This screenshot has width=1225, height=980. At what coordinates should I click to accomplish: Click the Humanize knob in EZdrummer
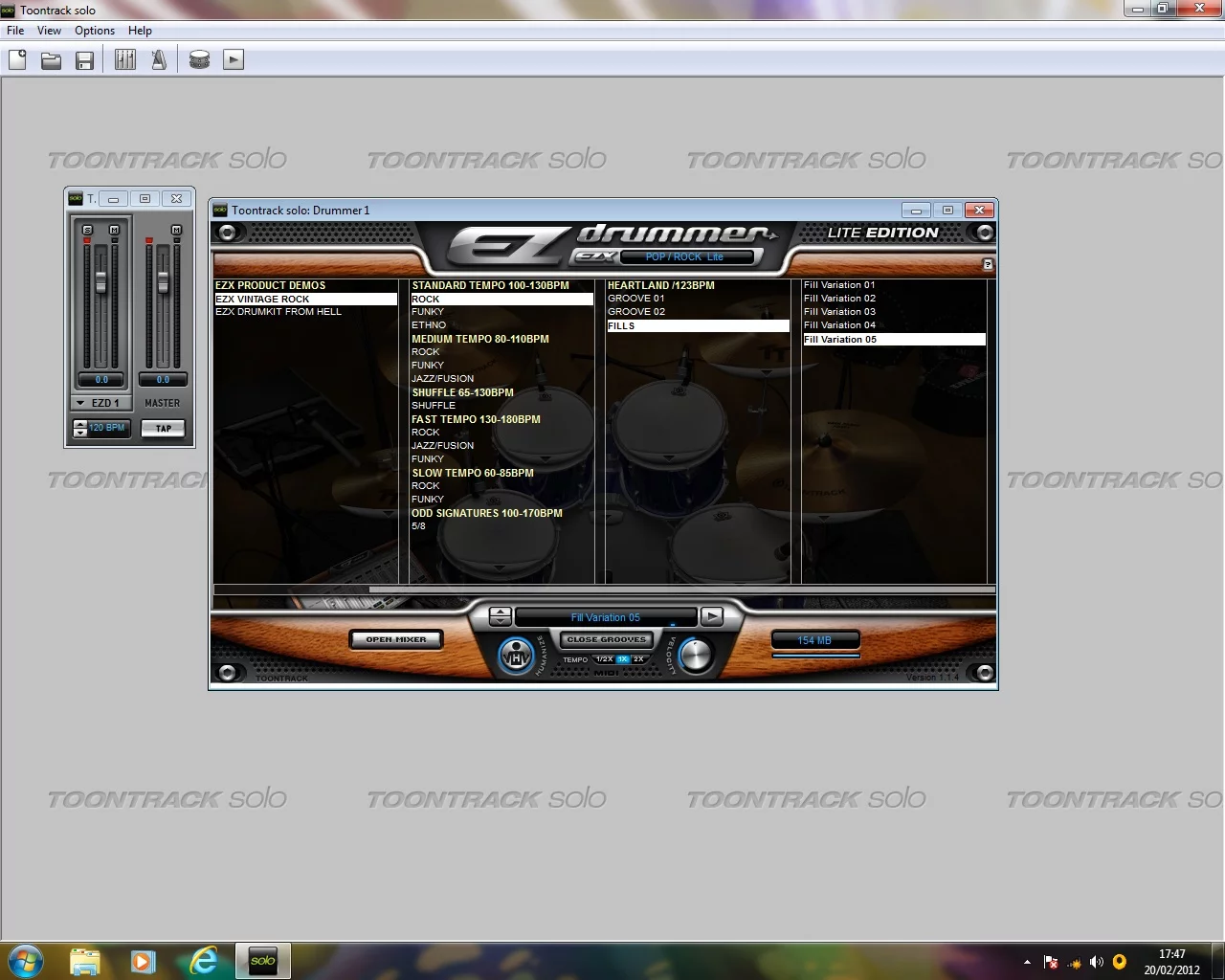click(x=517, y=656)
